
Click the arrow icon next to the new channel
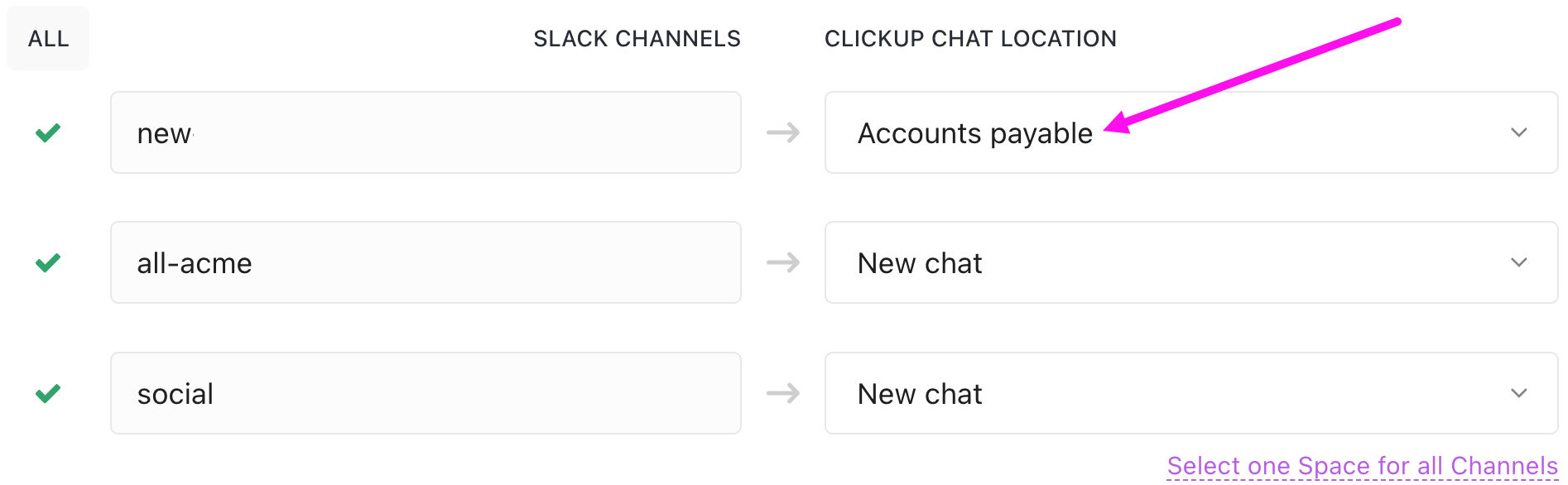point(782,132)
